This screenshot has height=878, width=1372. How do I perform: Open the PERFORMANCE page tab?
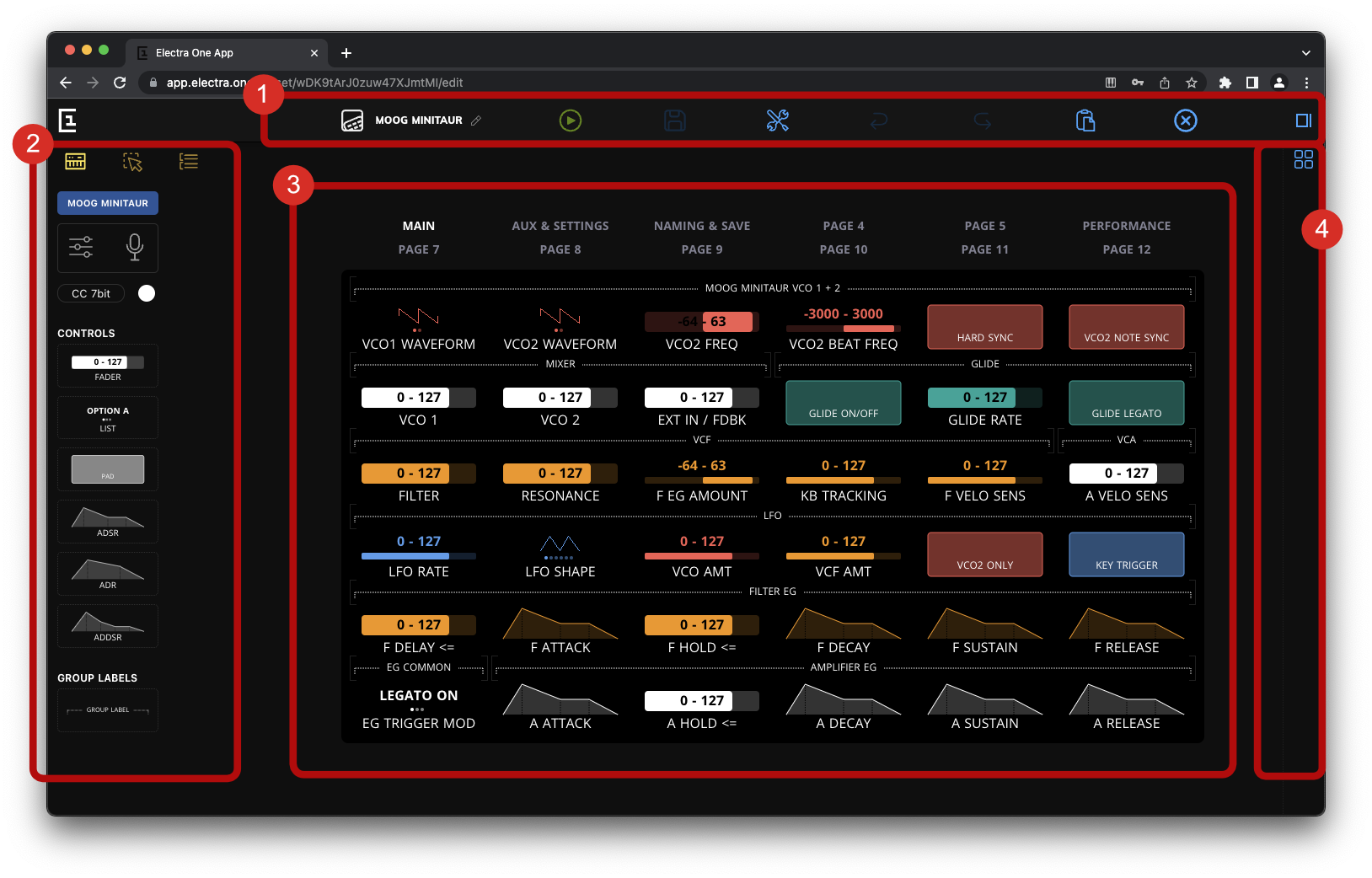click(x=1126, y=225)
